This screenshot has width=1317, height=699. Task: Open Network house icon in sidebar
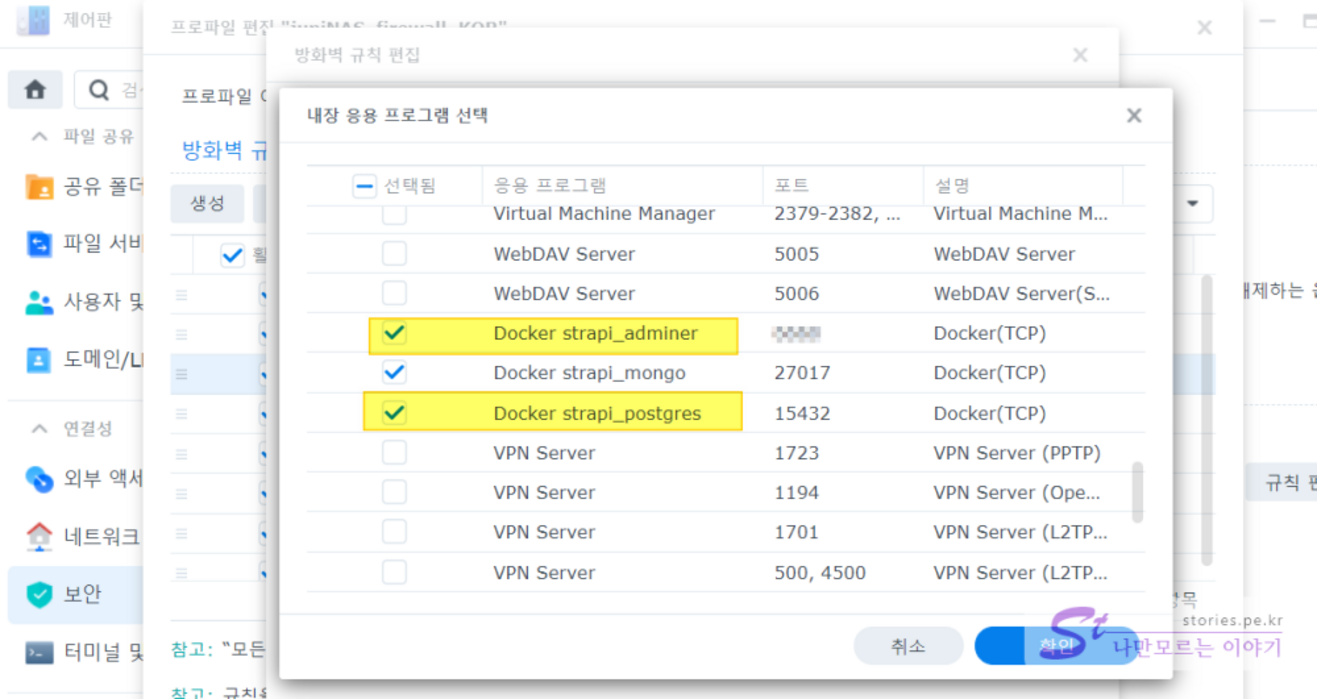(39, 536)
